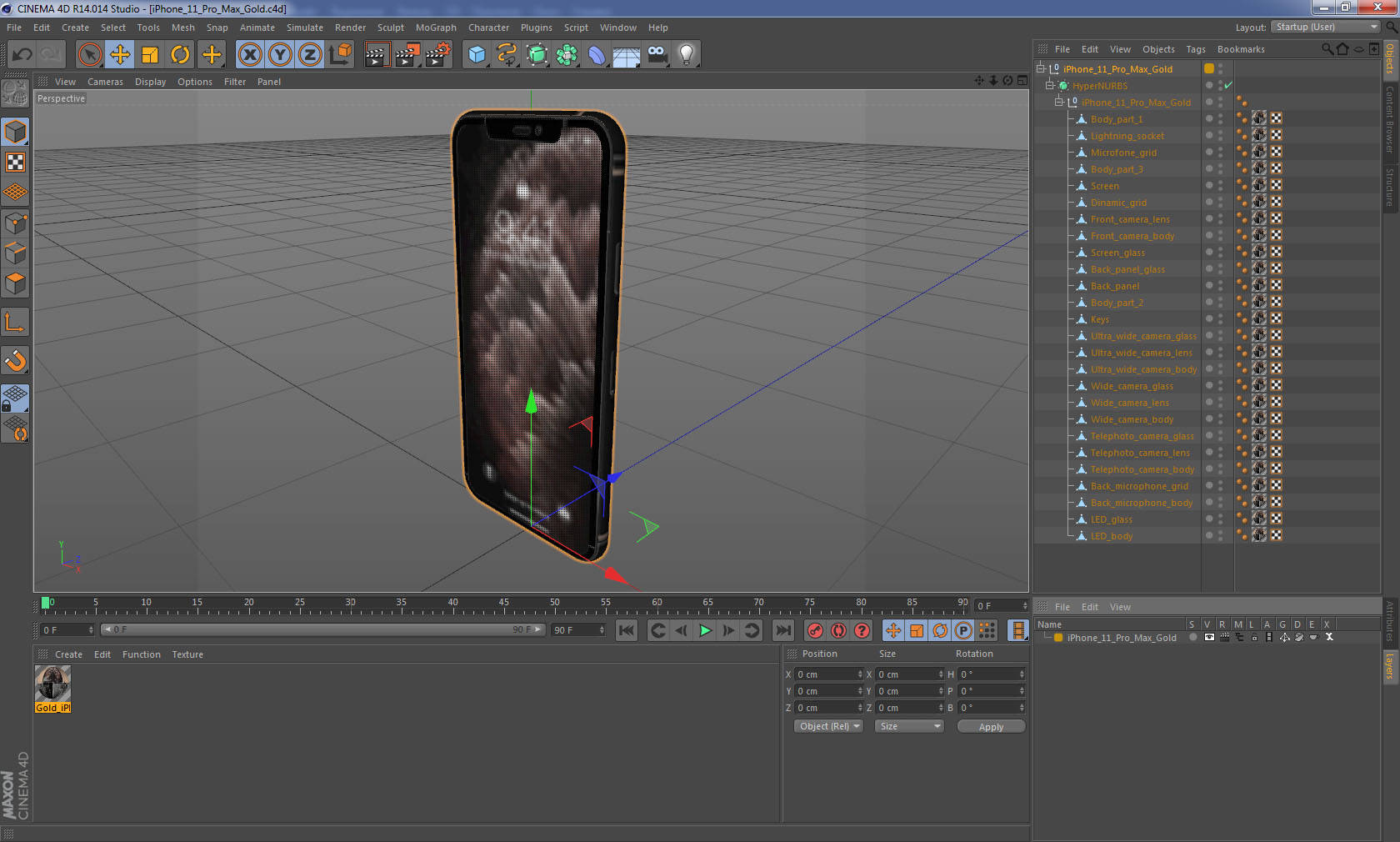Click the Apply coordinates button
Viewport: 1400px width, 842px height.
991,727
